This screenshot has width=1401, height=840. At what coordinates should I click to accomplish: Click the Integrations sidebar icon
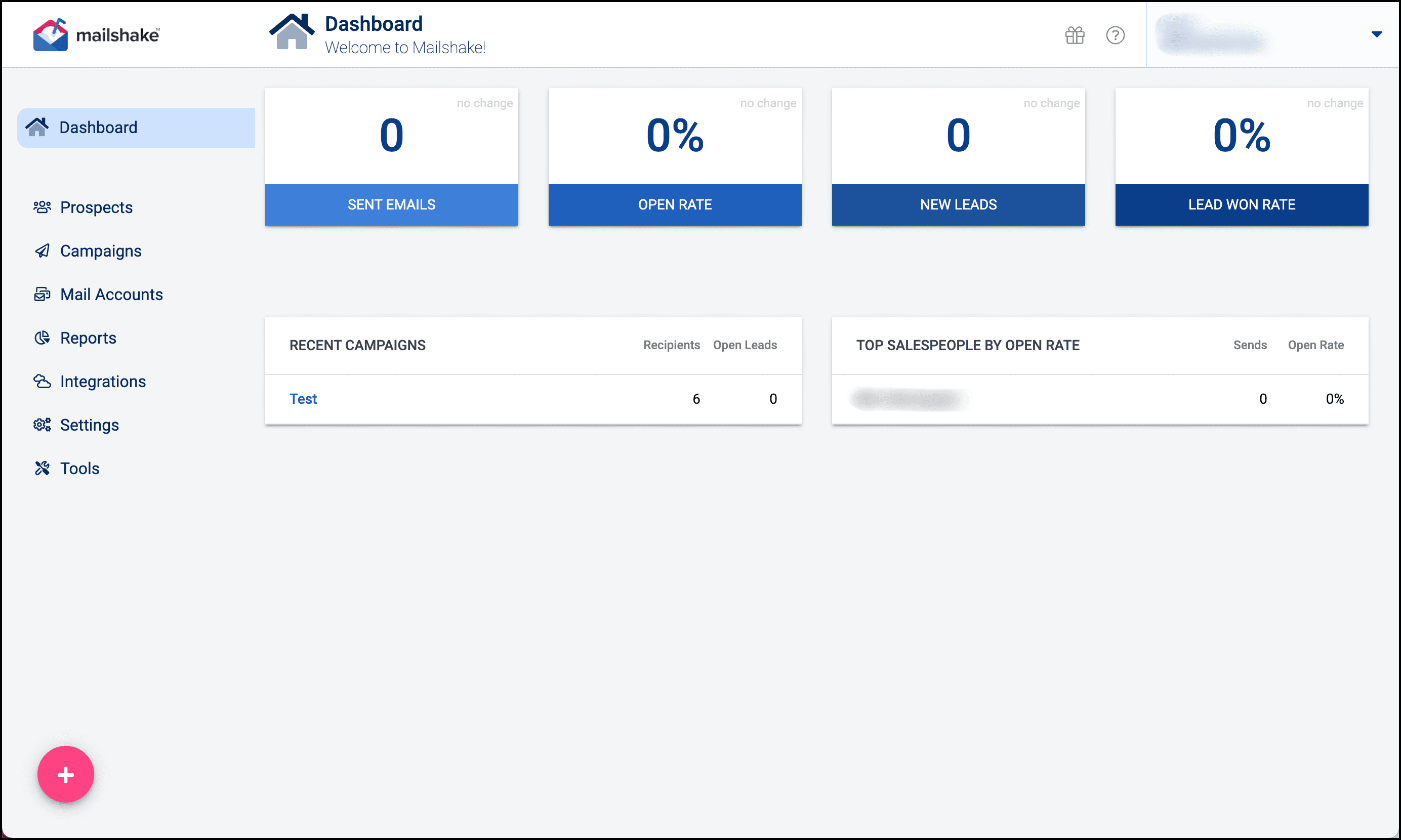tap(41, 381)
